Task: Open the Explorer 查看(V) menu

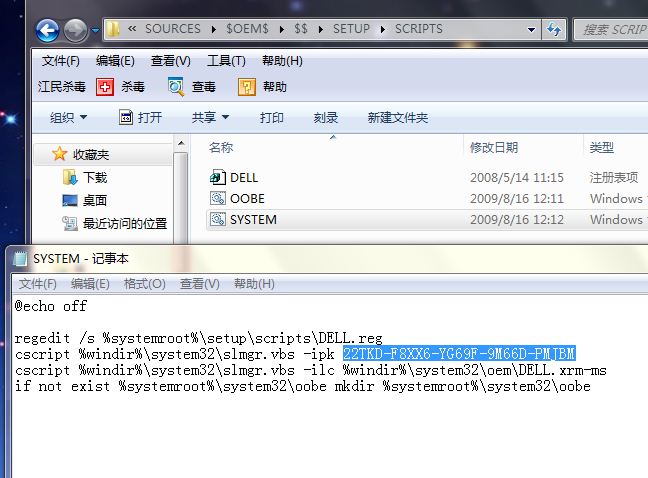Action: pyautogui.click(x=171, y=61)
